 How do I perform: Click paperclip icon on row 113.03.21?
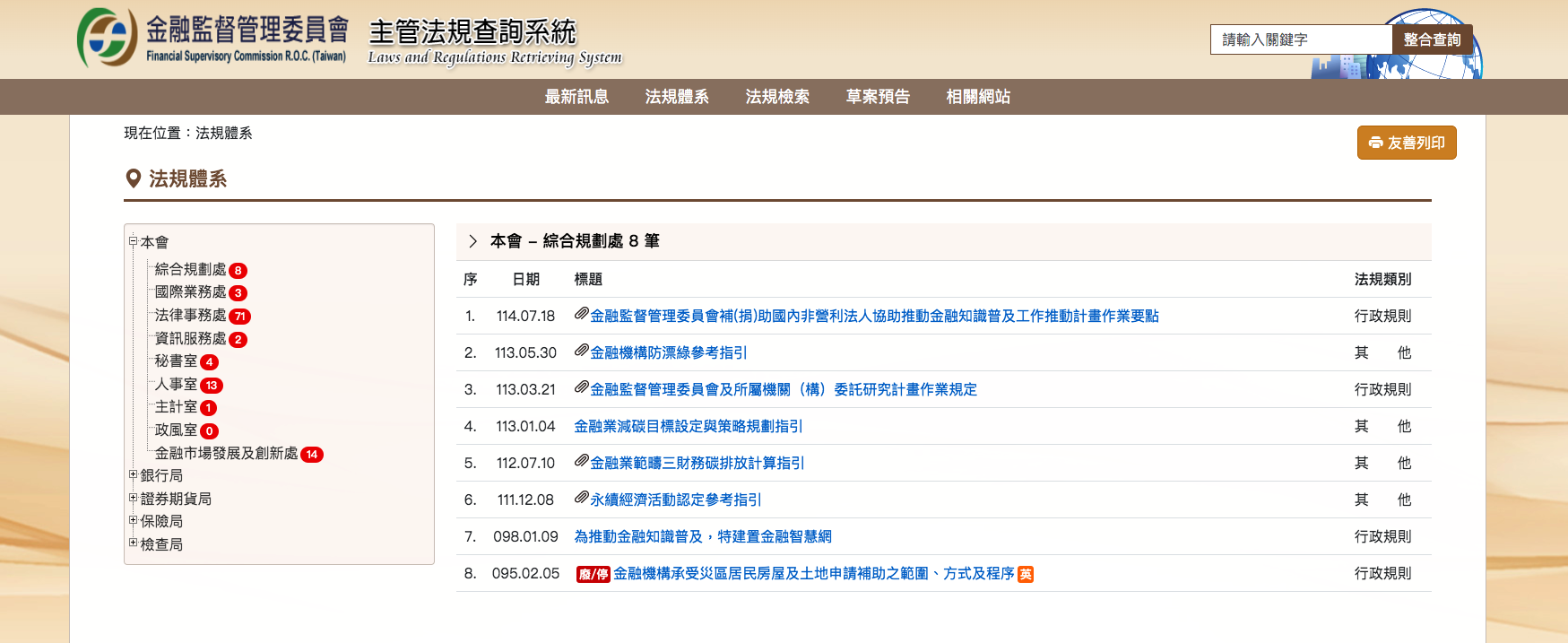coord(581,387)
